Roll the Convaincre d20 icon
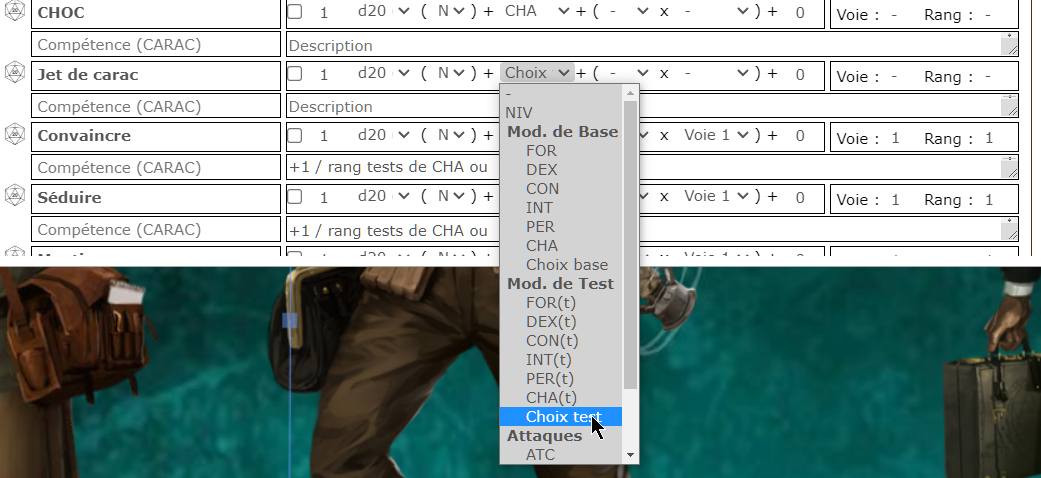 tap(14, 134)
